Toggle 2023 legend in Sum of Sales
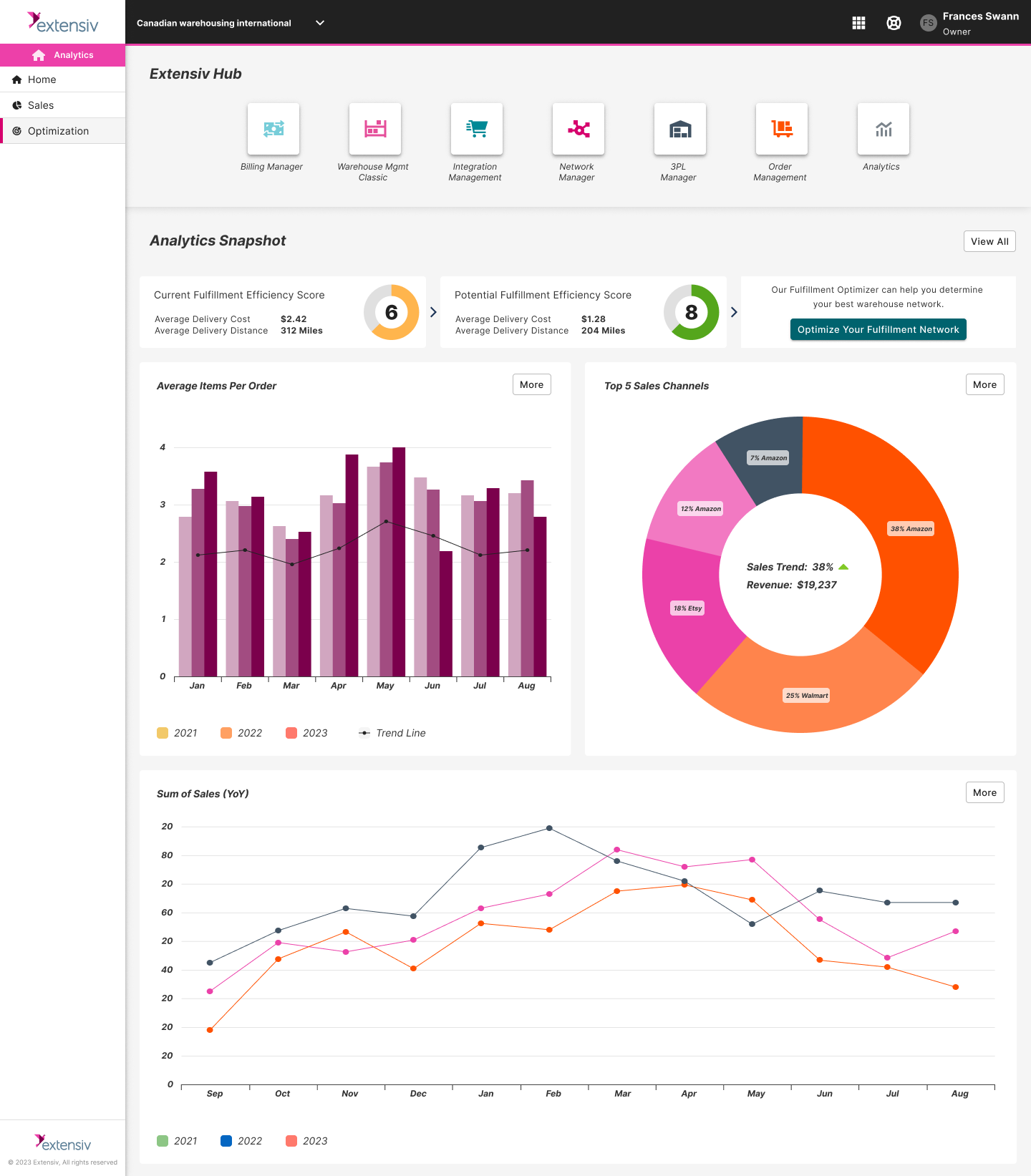Image resolution: width=1031 pixels, height=1176 pixels. point(306,1141)
